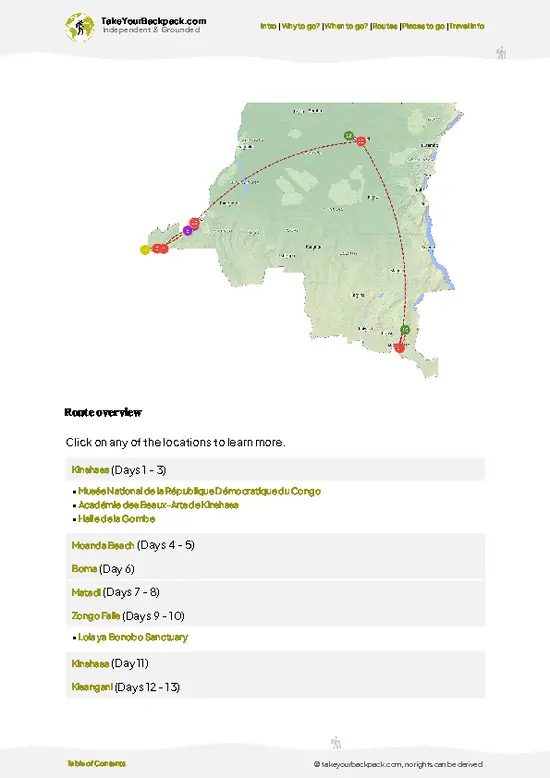550x778 pixels.
Task: Click the '(Days 4 - 5)' text
Action: (x=166, y=545)
